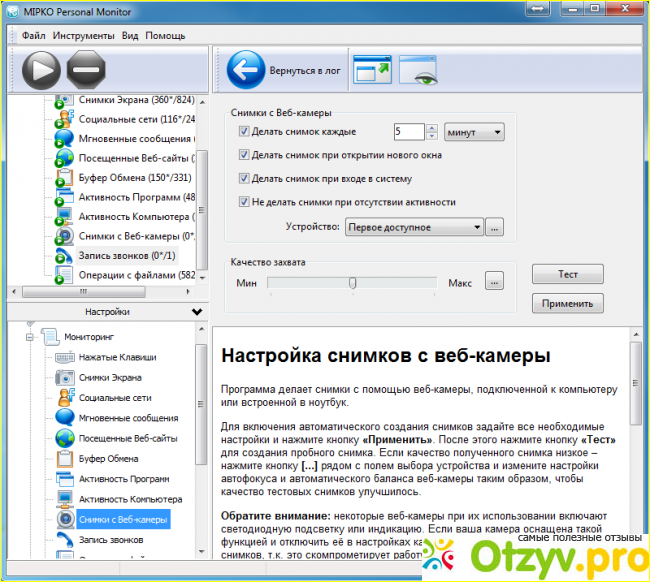The width and height of the screenshot is (650, 582).
Task: Click the Буфер Обмена settings clipboard icon
Action: pos(65,458)
